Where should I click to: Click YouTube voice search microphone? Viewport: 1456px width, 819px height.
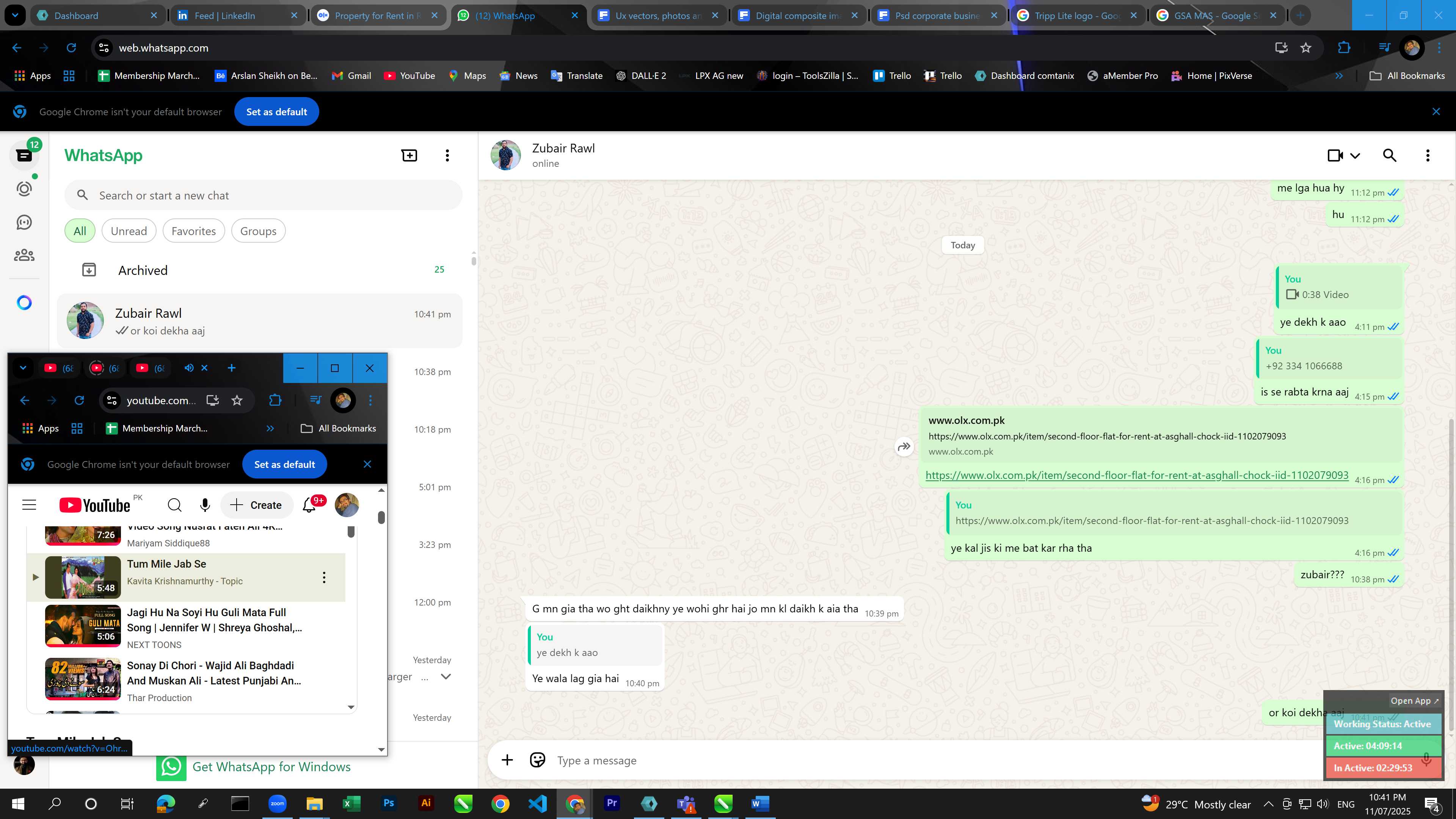point(205,505)
